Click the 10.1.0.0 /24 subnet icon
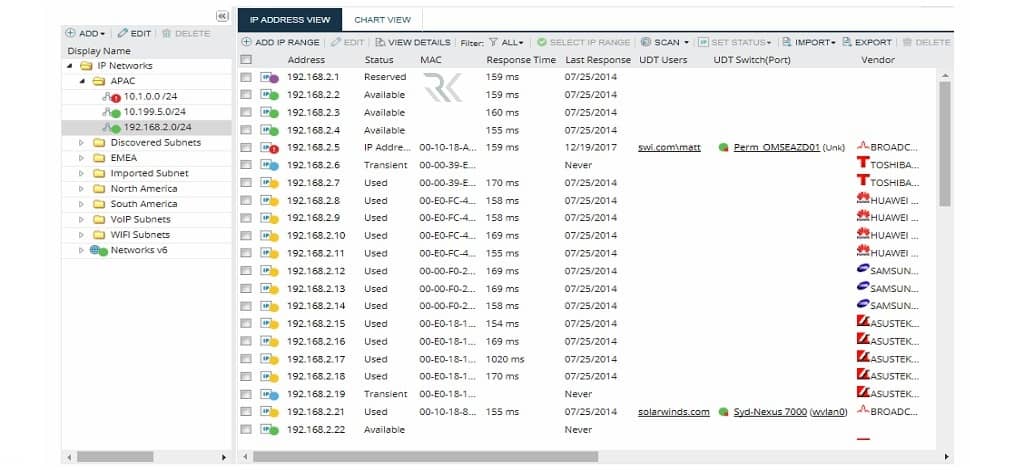Viewport: 1024px width, 470px height. pyautogui.click(x=111, y=97)
